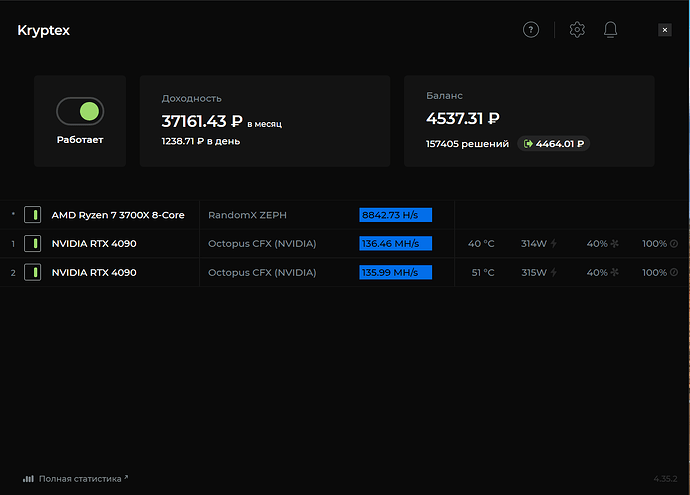Click the power lightning icon next to 314W
The height and width of the screenshot is (495, 690).
tap(554, 243)
